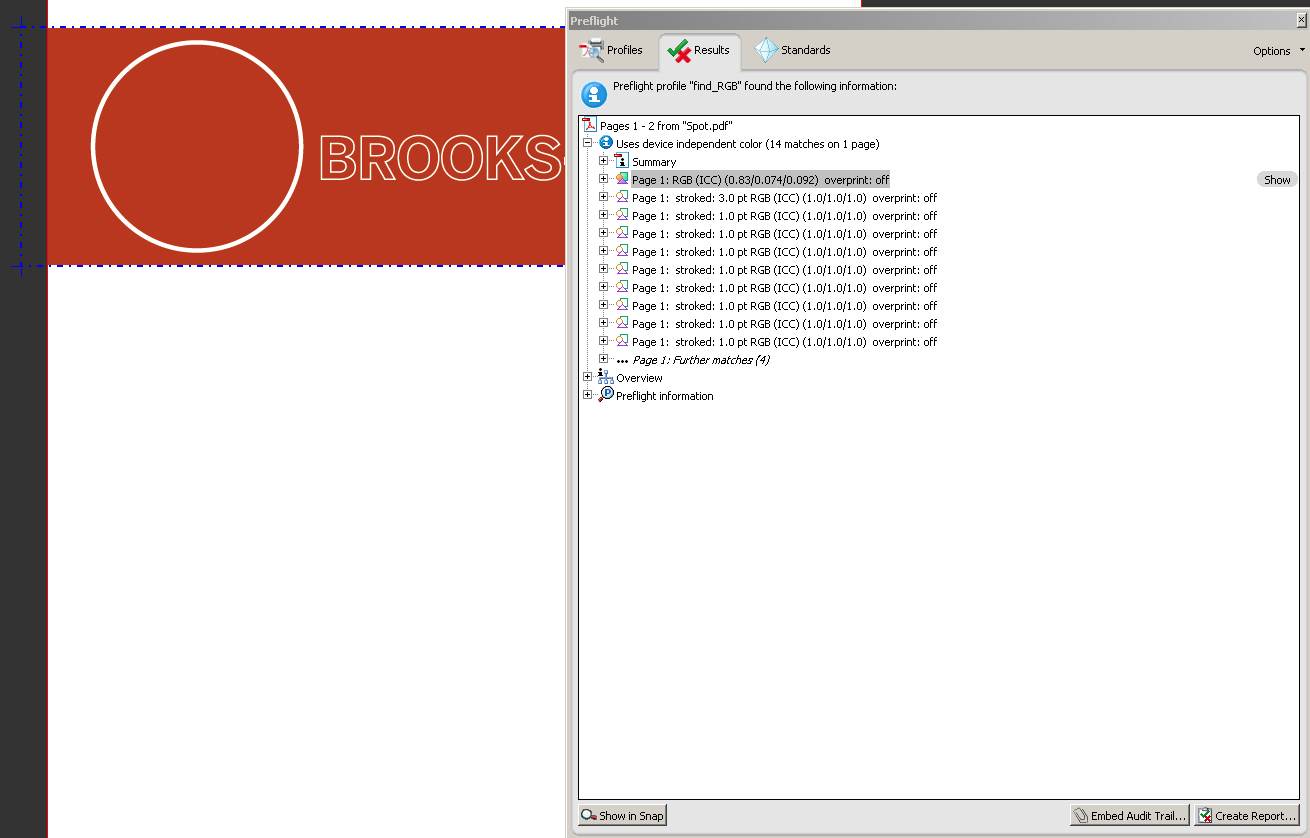
Task: Expand the Overview node
Action: 588,378
